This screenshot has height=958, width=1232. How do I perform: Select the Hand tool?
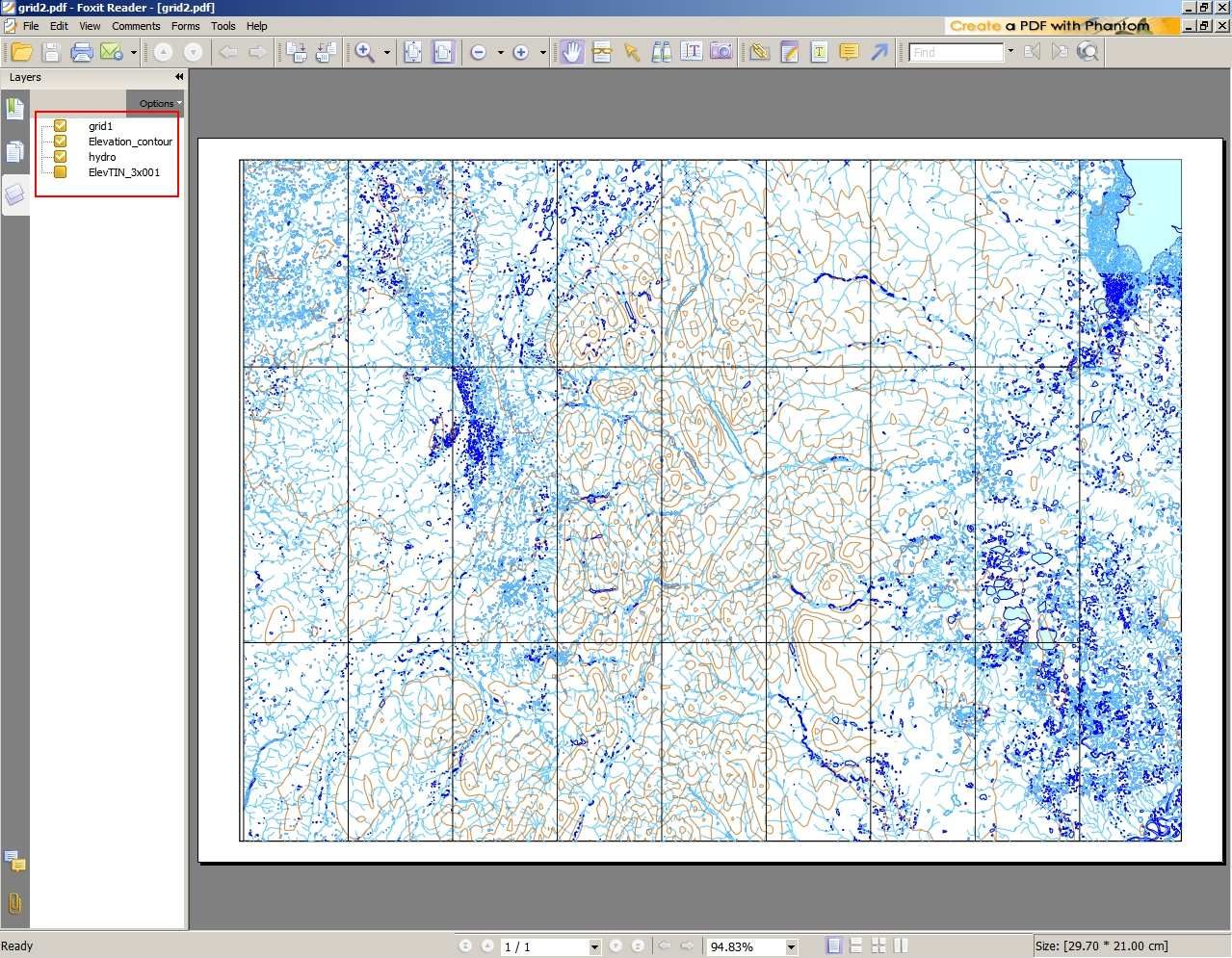pyautogui.click(x=572, y=52)
